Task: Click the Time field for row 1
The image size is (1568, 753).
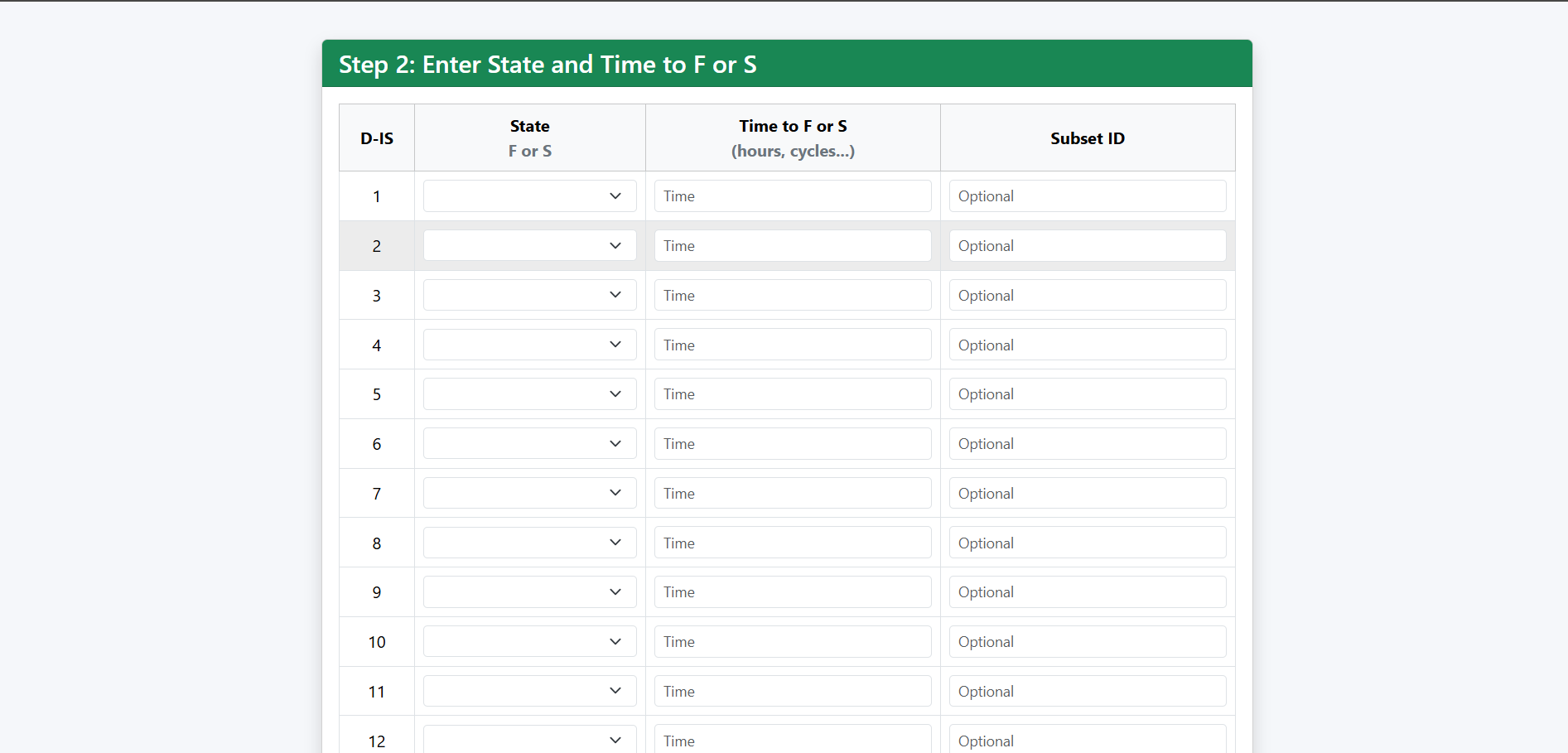Action: [x=792, y=195]
